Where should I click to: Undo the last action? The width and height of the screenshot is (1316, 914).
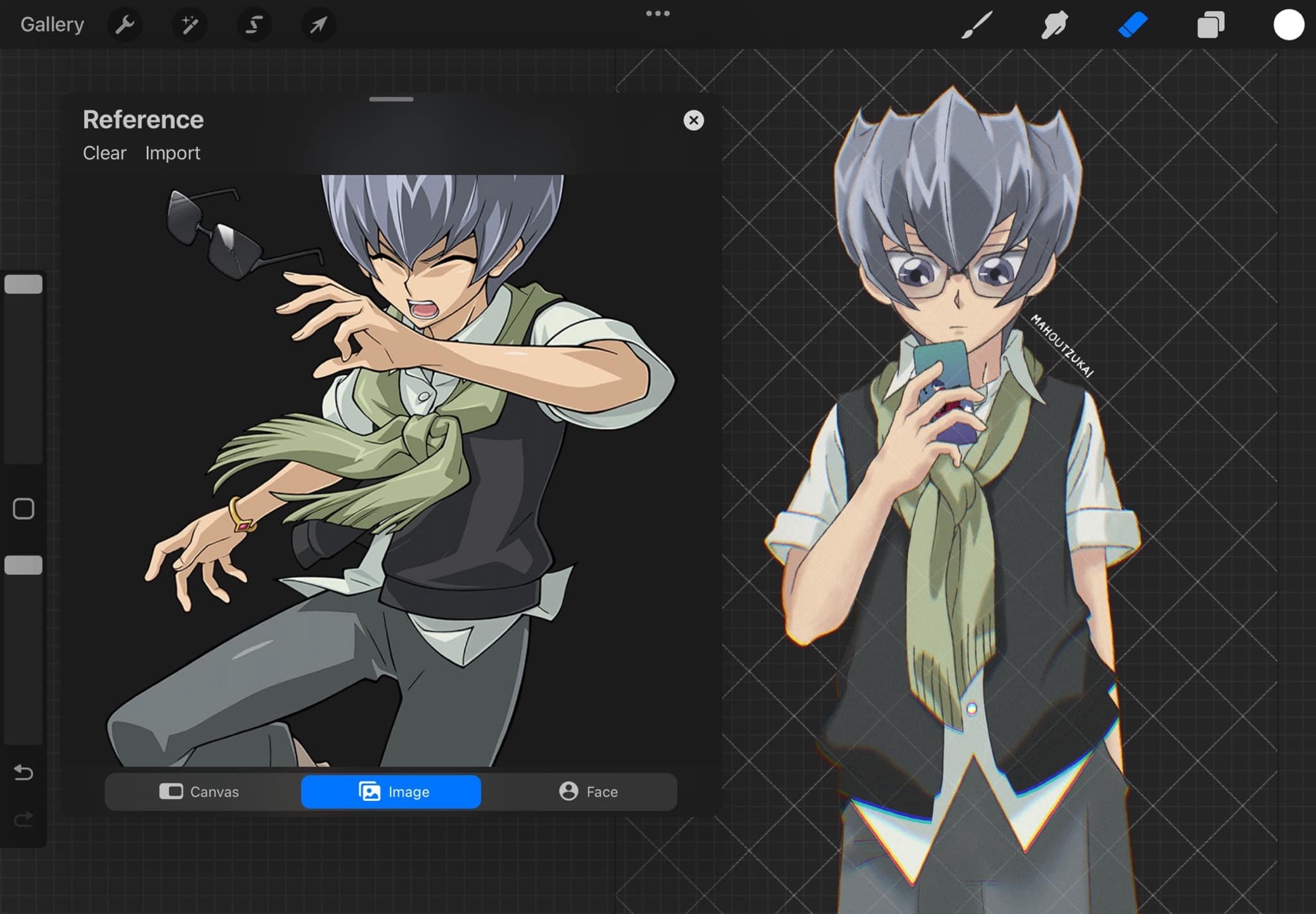tap(24, 772)
